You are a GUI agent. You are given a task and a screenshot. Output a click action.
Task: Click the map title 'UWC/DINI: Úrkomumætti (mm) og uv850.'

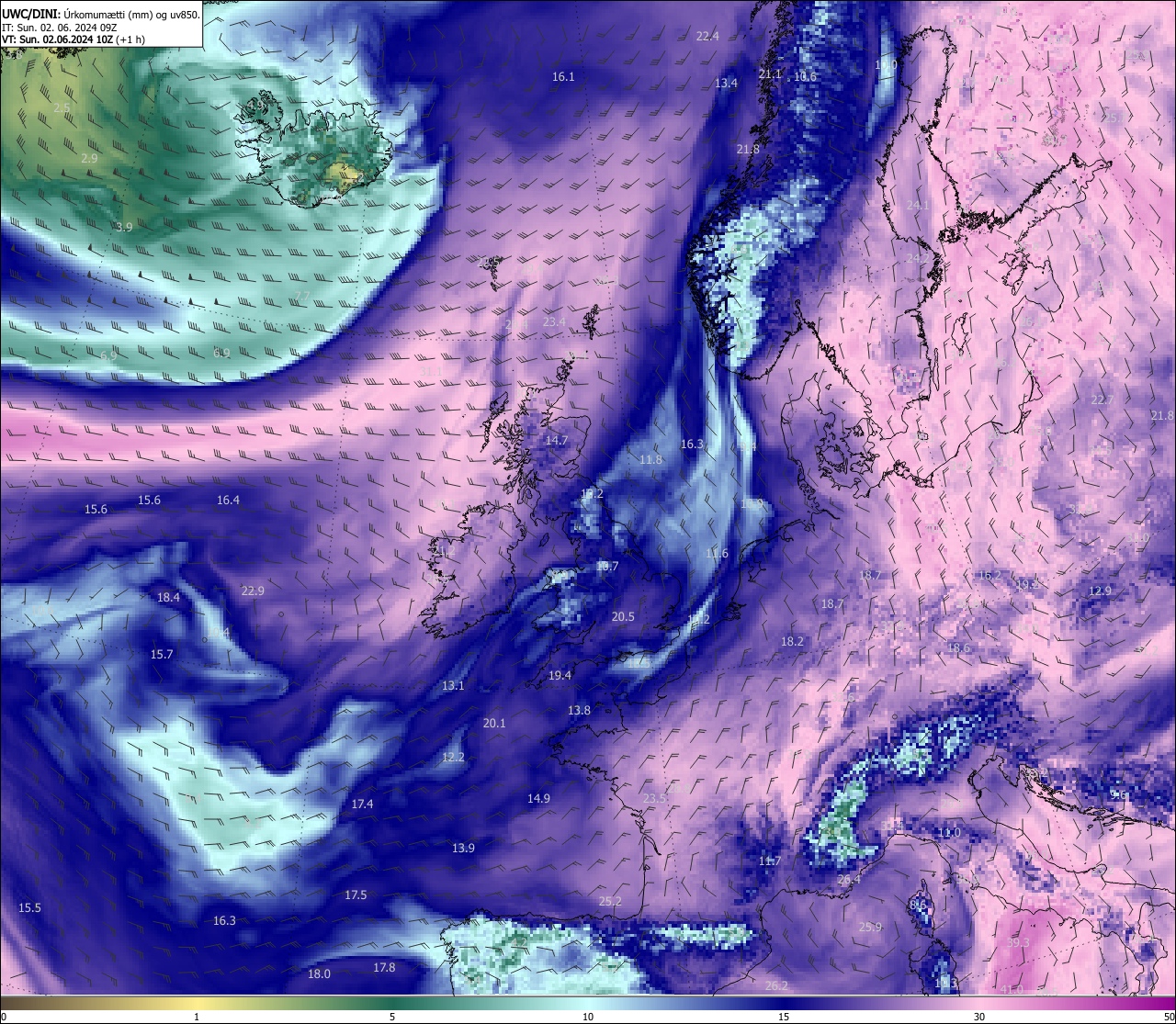(100, 14)
